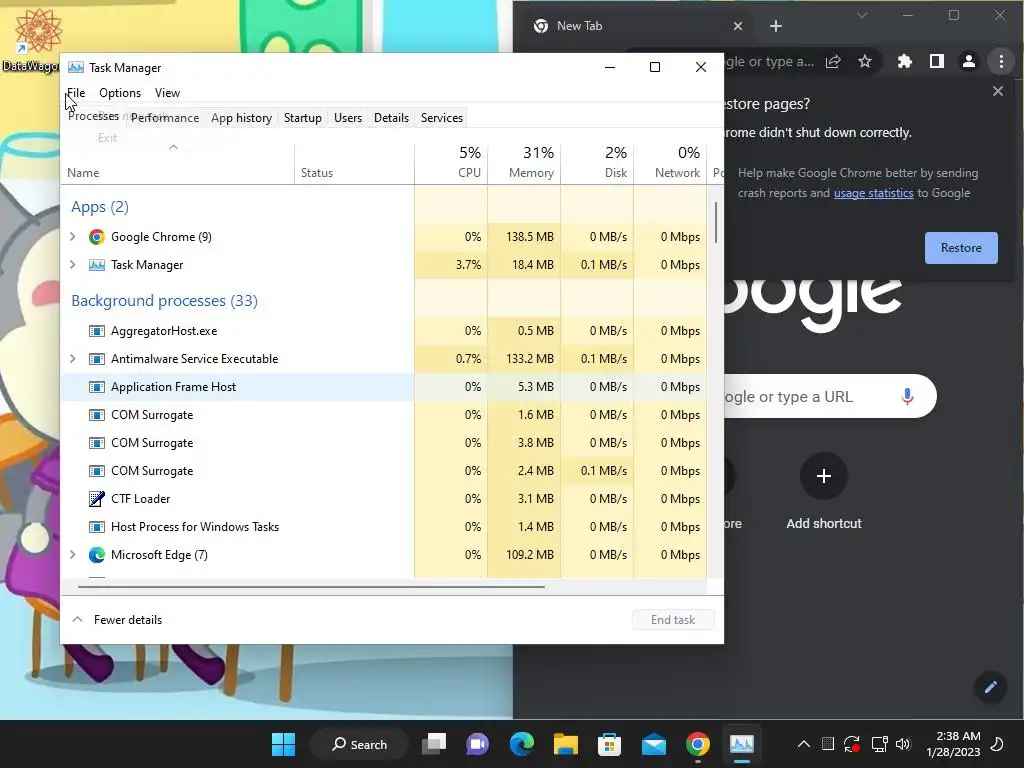
Task: Sort by Name column header
Action: (177, 163)
